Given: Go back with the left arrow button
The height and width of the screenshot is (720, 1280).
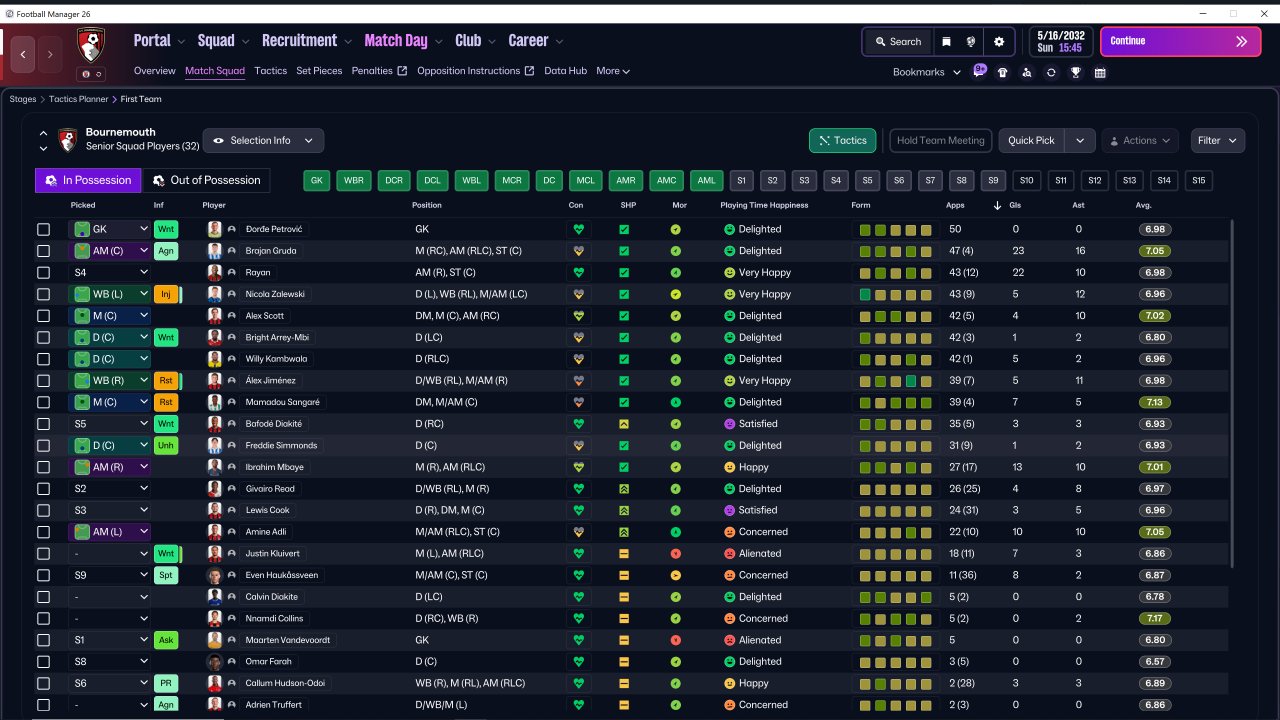Looking at the screenshot, I should [23, 54].
